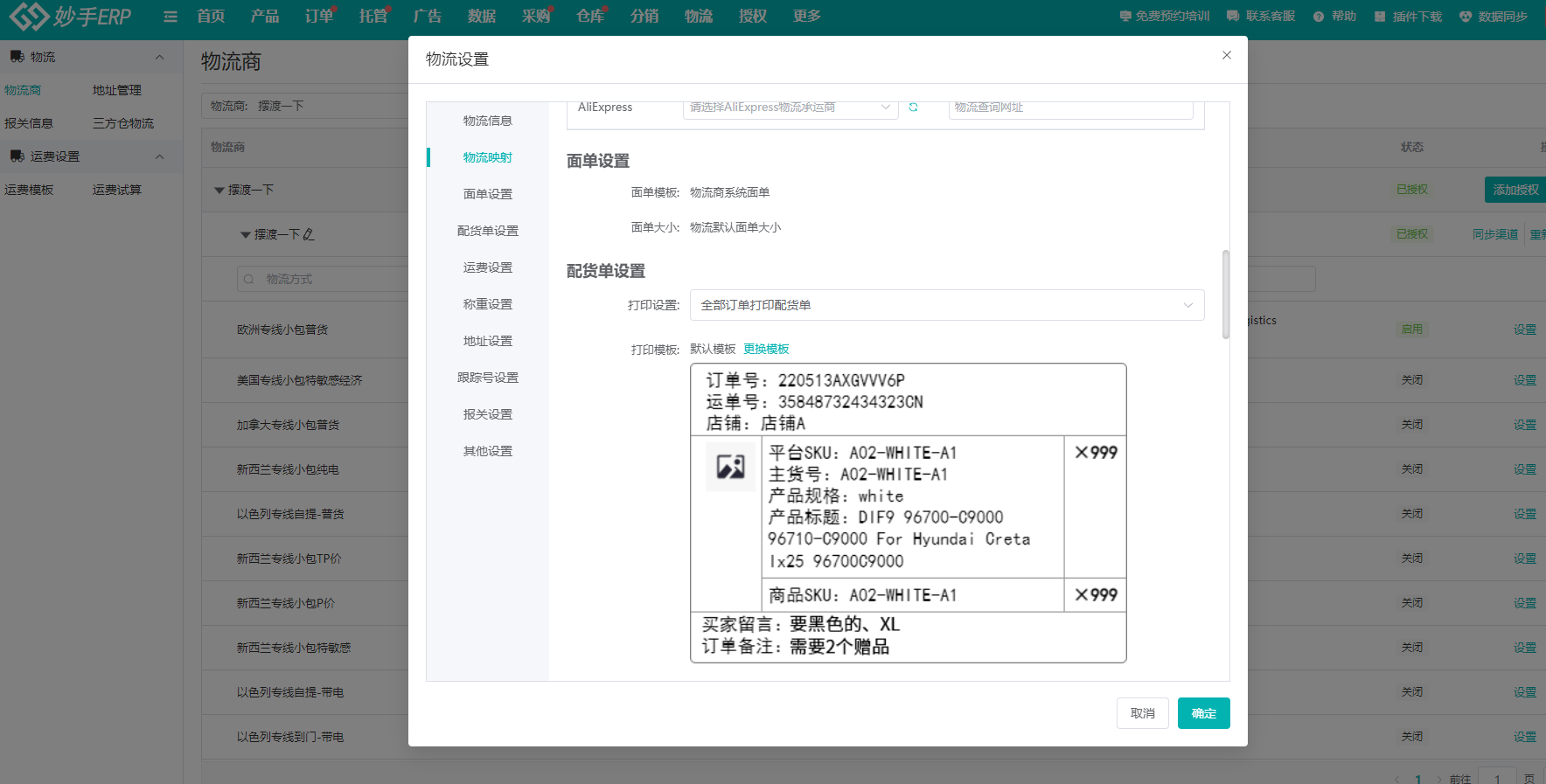Open AliExpress logistics carrier dropdown
Screen dimensions: 1546x784
click(x=790, y=108)
